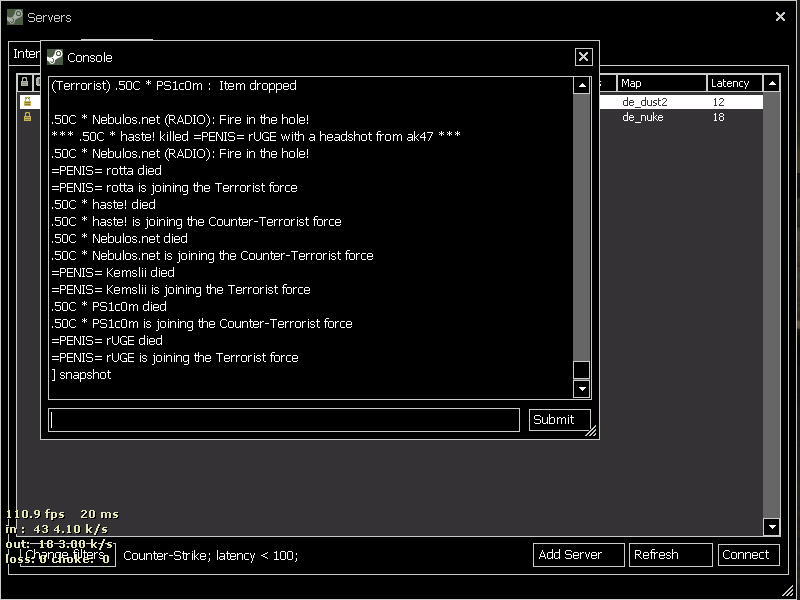
Task: Click the padlock column header in the server list
Action: point(24,83)
